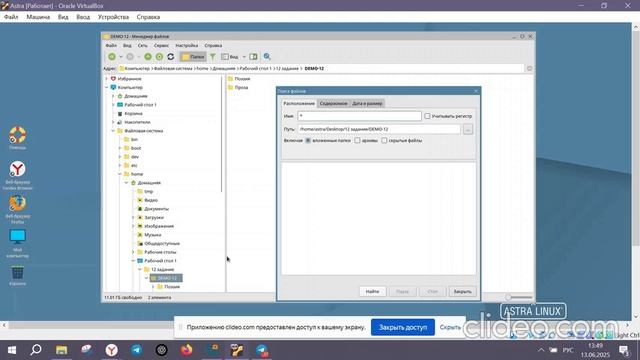Open the Корзина desktop trash icon
This screenshot has width=640, height=360.
click(x=18, y=276)
